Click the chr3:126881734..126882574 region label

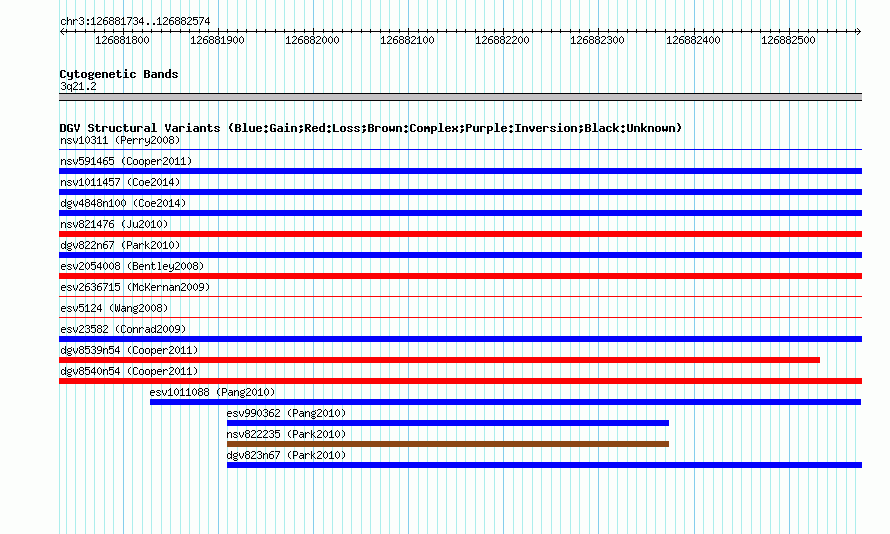pos(135,22)
